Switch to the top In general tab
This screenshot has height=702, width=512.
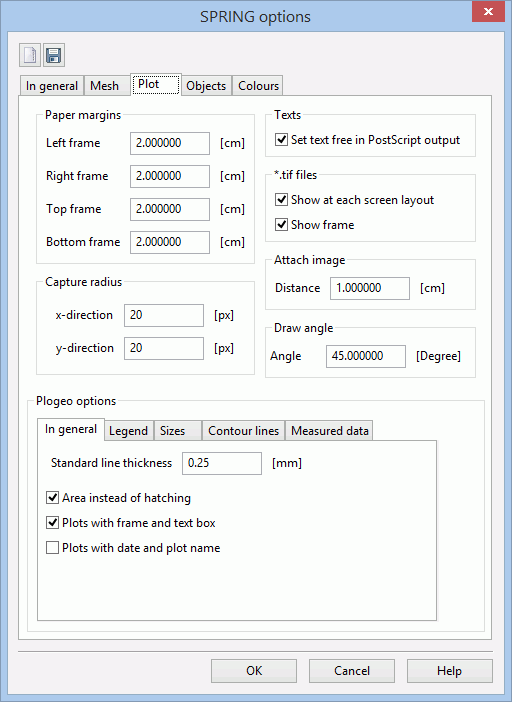[x=52, y=86]
